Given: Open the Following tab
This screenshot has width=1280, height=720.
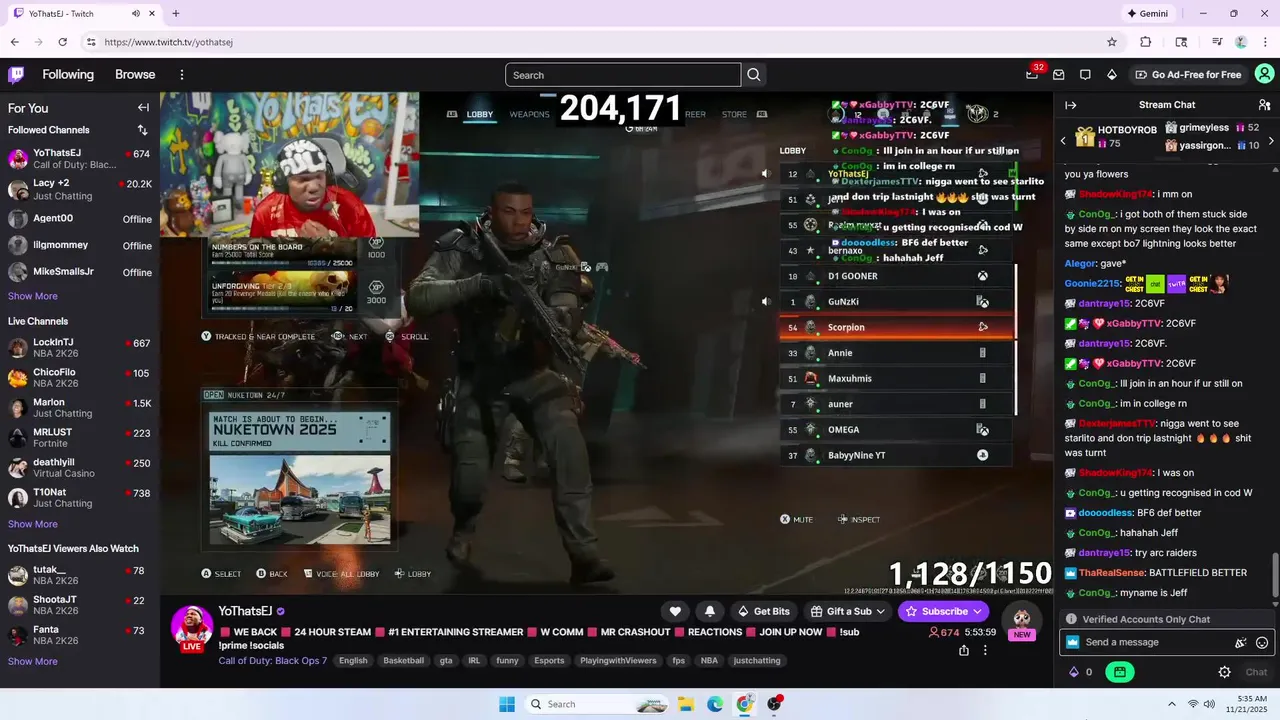Looking at the screenshot, I should (x=68, y=75).
